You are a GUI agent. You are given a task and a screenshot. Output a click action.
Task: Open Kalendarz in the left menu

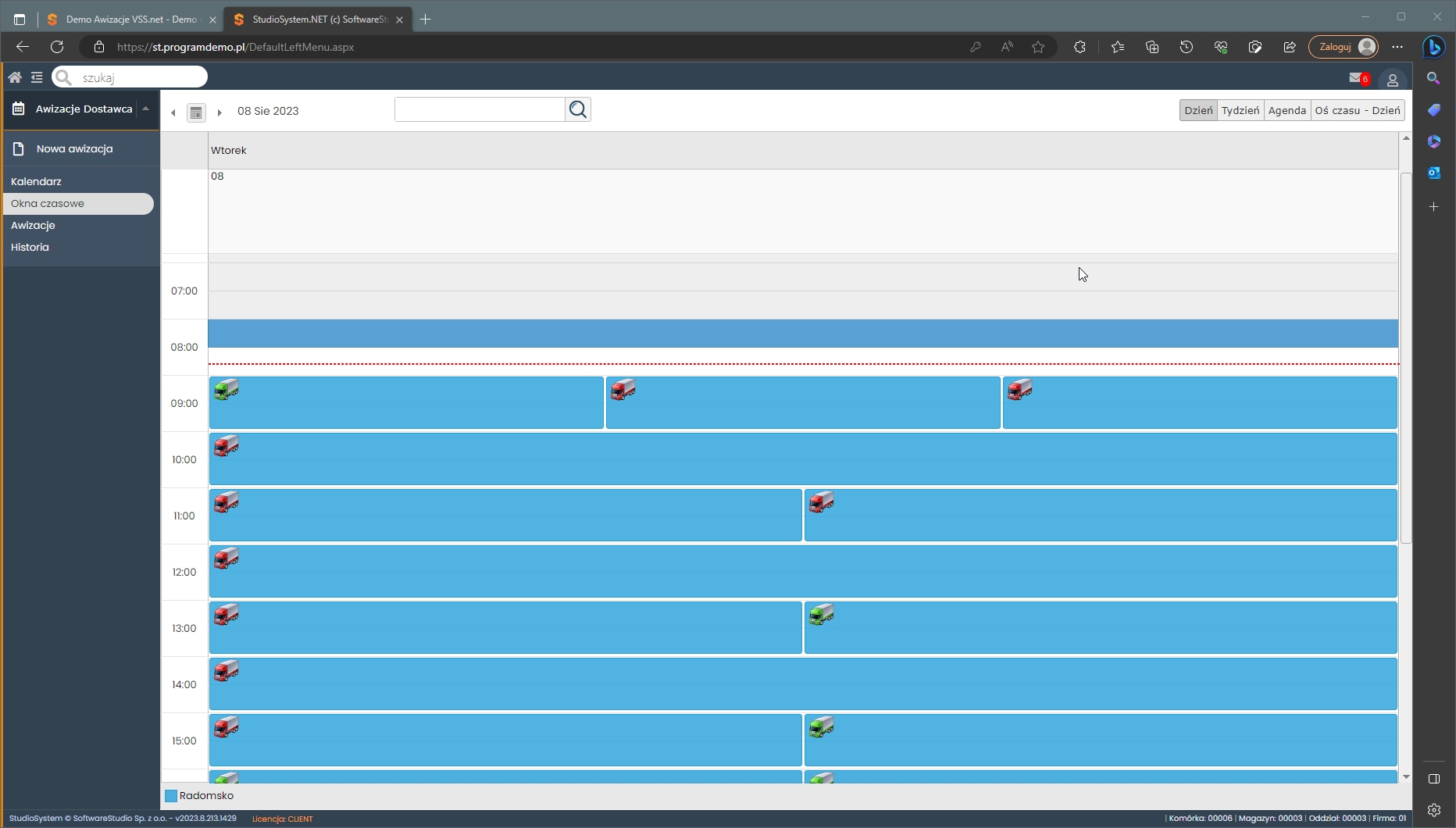pos(36,181)
